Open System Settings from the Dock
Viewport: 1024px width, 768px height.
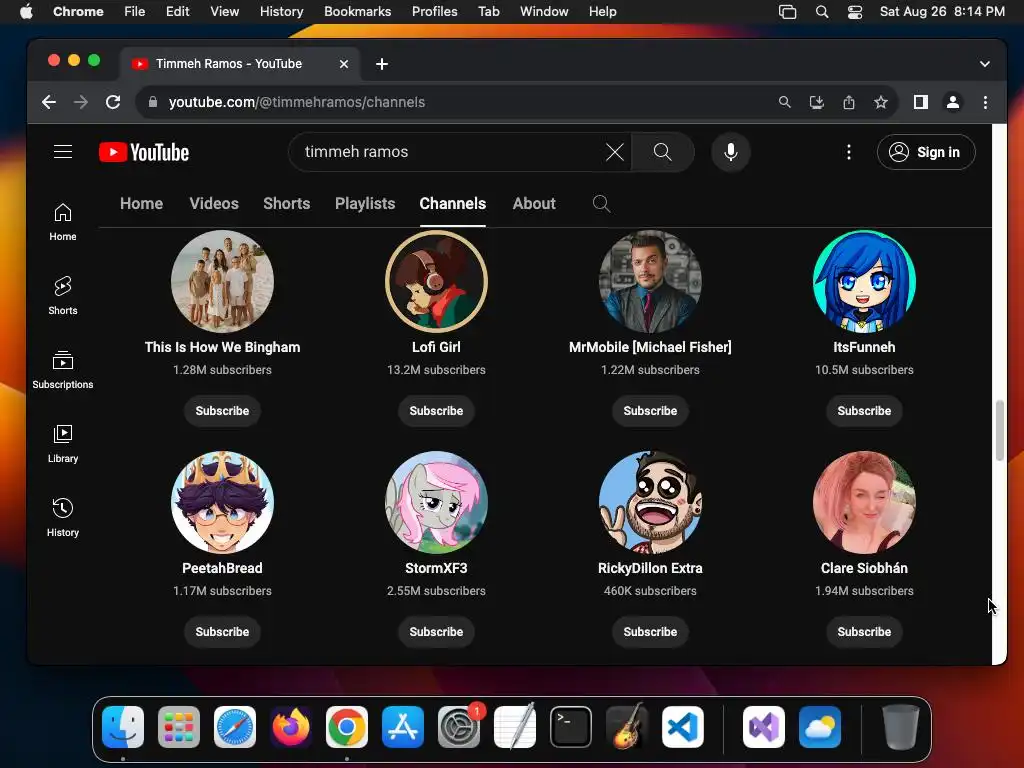459,727
